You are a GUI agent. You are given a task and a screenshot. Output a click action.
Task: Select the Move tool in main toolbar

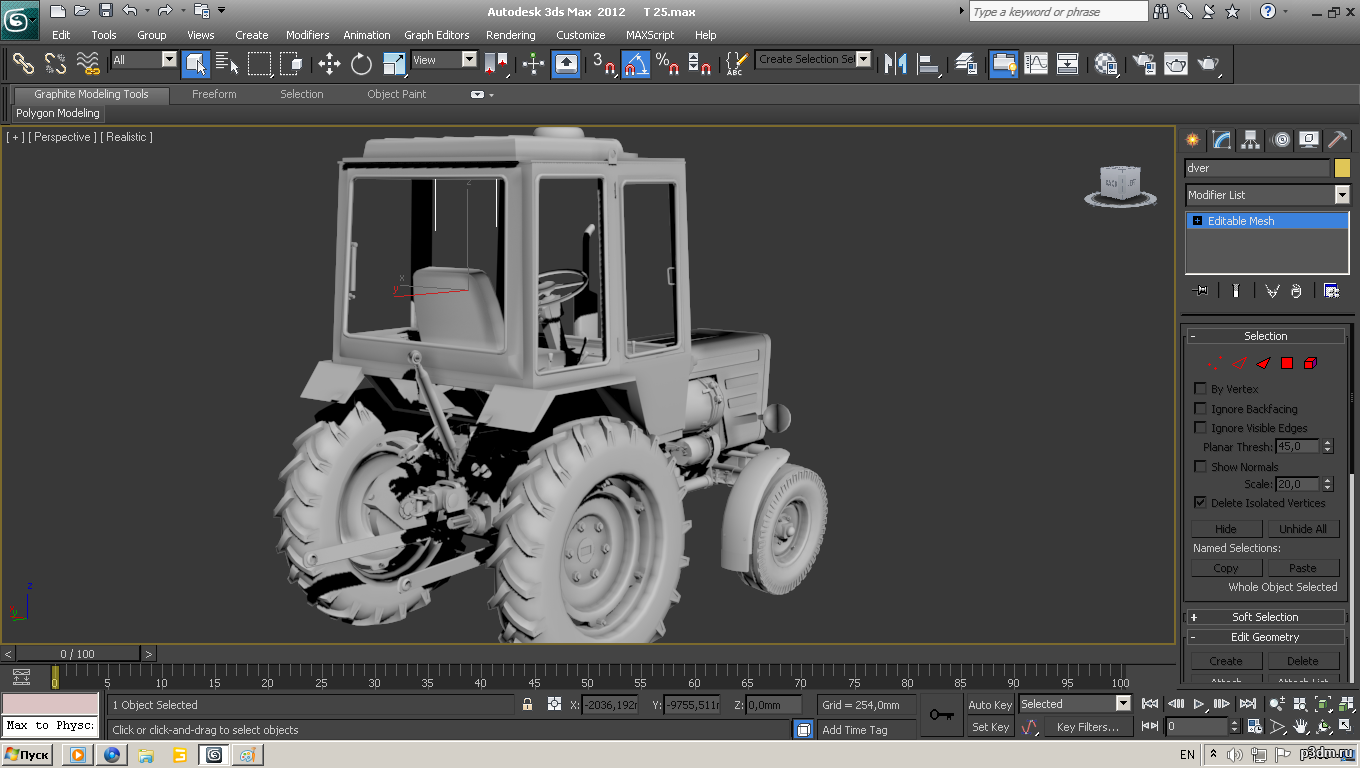pyautogui.click(x=329, y=64)
